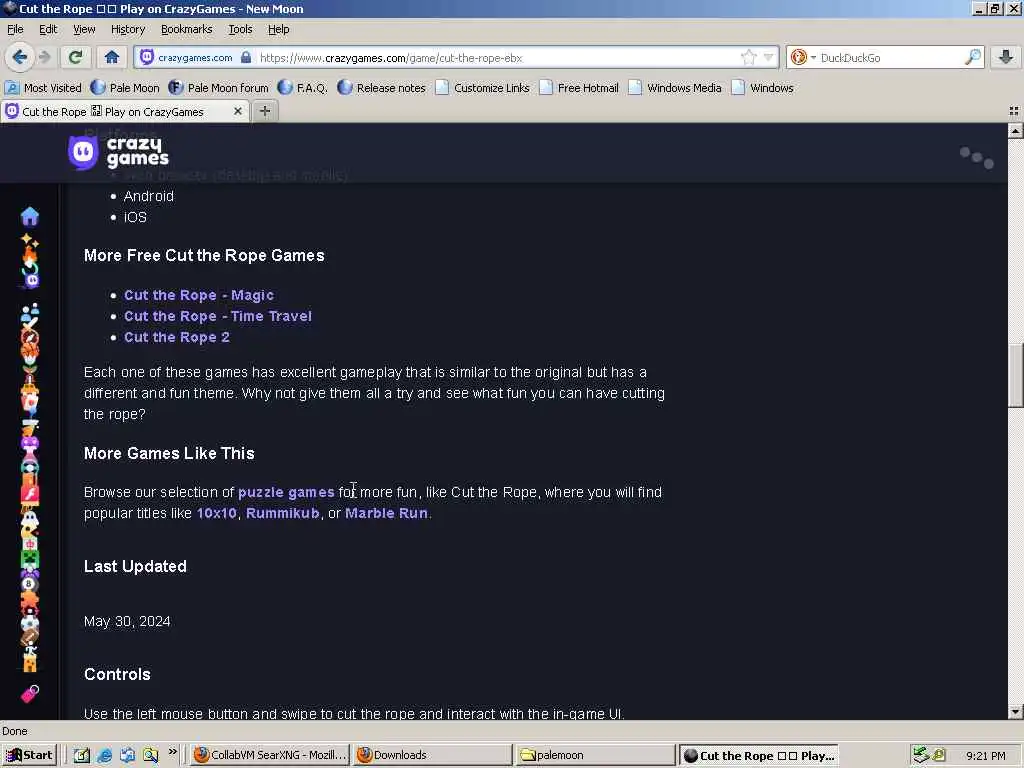Open the Downloads arrow button
The height and width of the screenshot is (768, 1024).
(x=1006, y=57)
